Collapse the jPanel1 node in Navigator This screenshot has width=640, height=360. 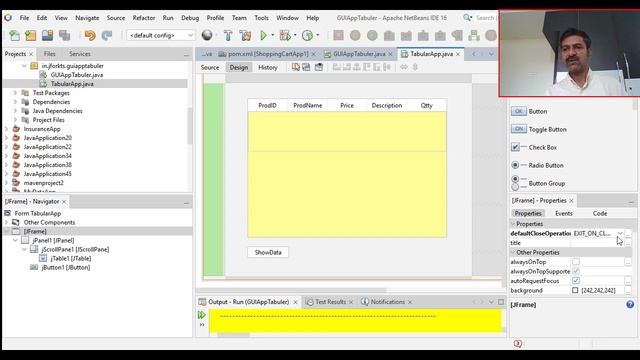pos(15,240)
